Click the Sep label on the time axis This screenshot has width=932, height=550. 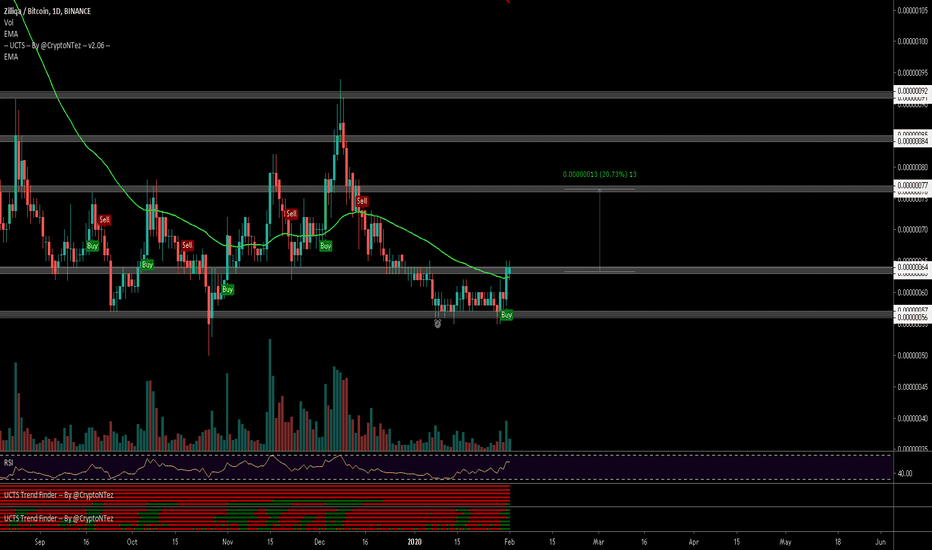click(x=40, y=542)
